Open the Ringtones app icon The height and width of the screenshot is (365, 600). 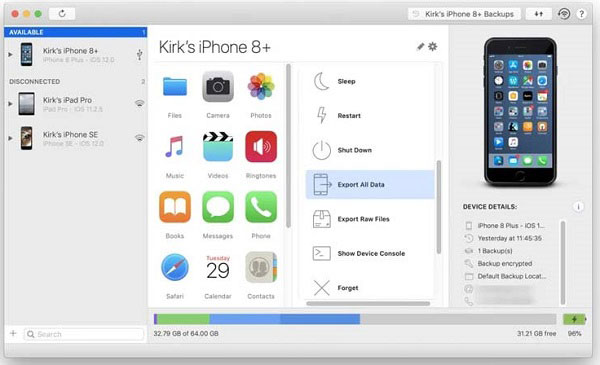click(261, 147)
